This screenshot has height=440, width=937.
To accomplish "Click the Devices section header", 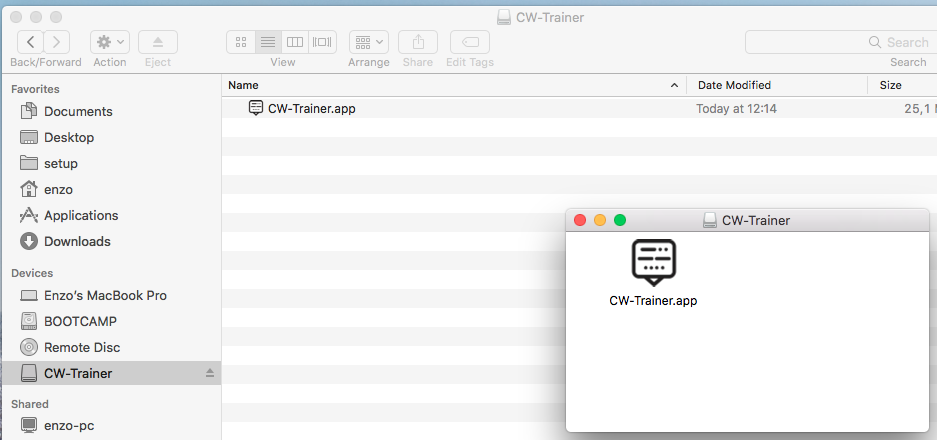I will (x=32, y=273).
